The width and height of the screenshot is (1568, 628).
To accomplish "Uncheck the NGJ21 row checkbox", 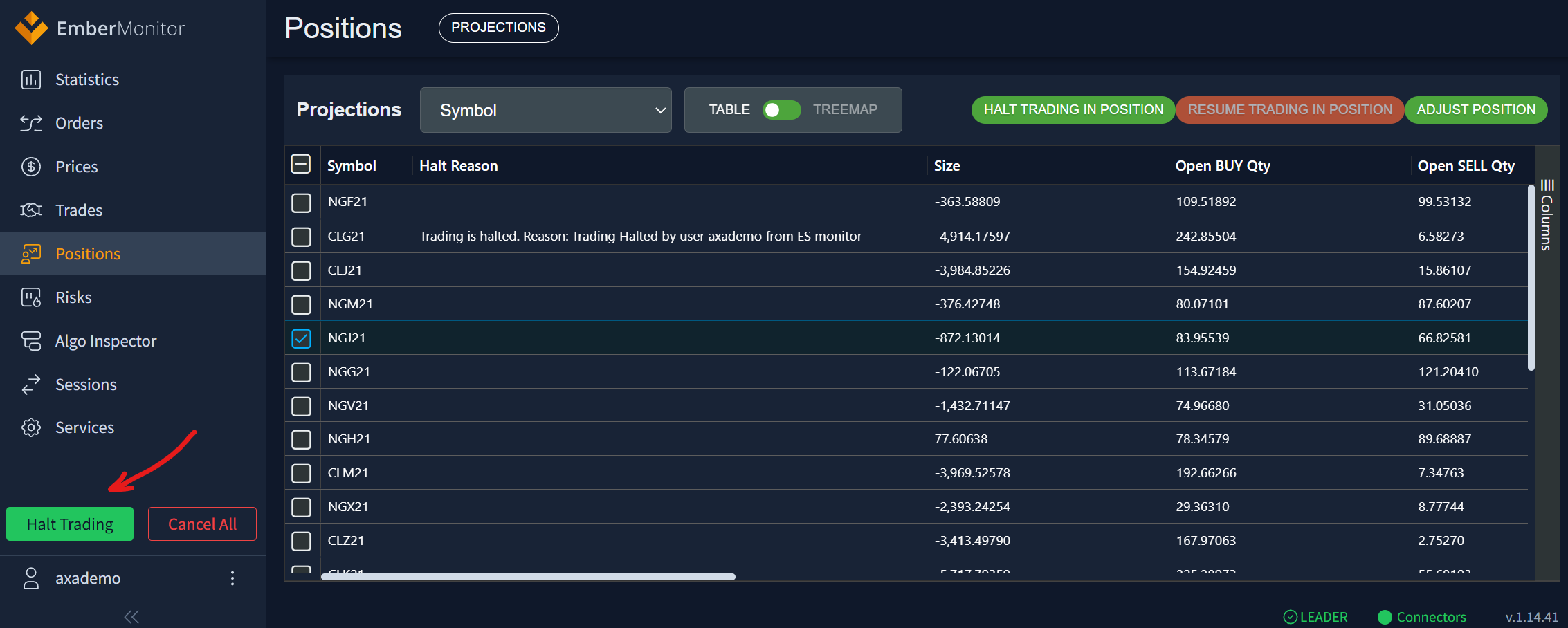I will click(301, 338).
